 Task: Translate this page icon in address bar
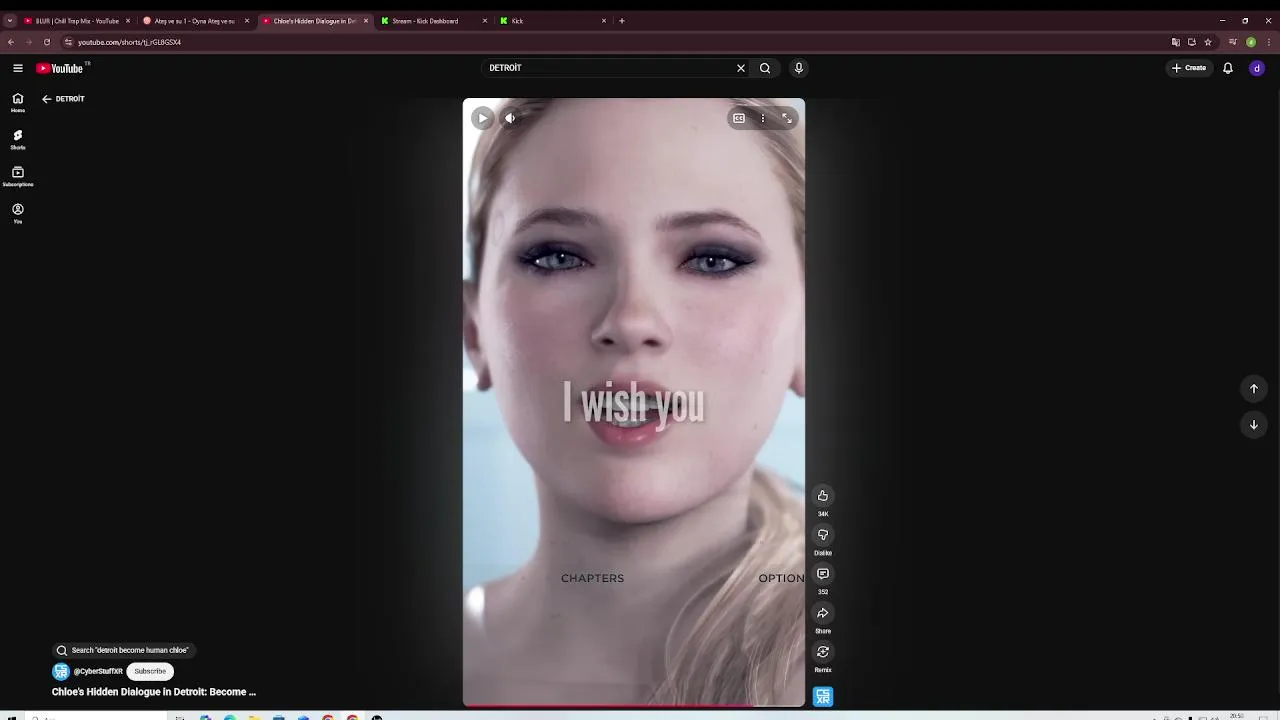click(x=1176, y=42)
